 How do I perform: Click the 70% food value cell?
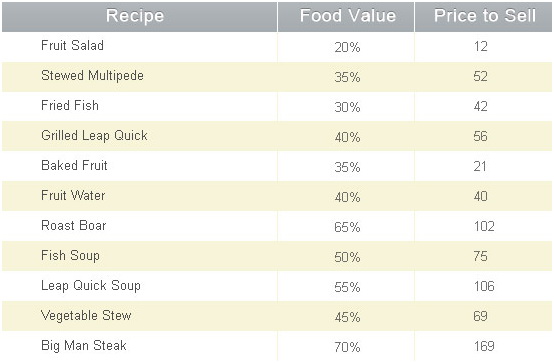point(347,347)
